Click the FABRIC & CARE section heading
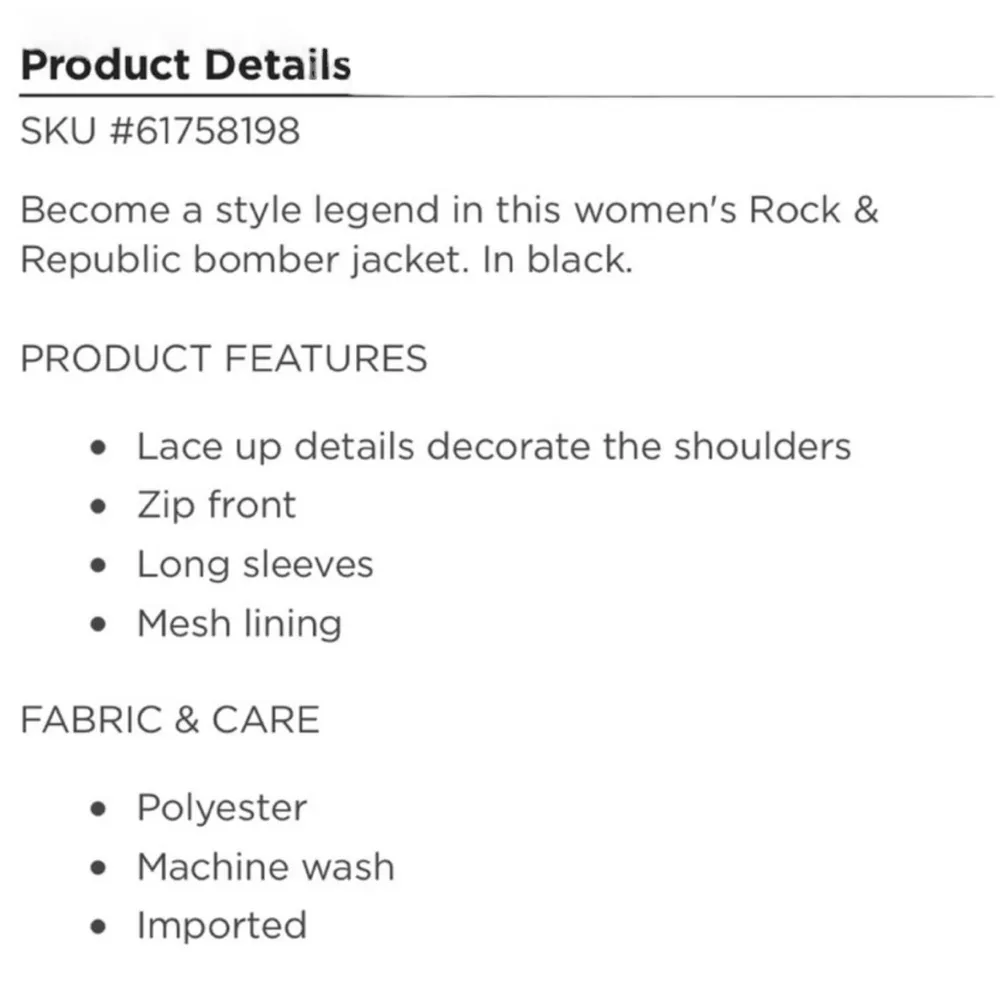Screen dimensions: 1000x1000 pos(170,720)
